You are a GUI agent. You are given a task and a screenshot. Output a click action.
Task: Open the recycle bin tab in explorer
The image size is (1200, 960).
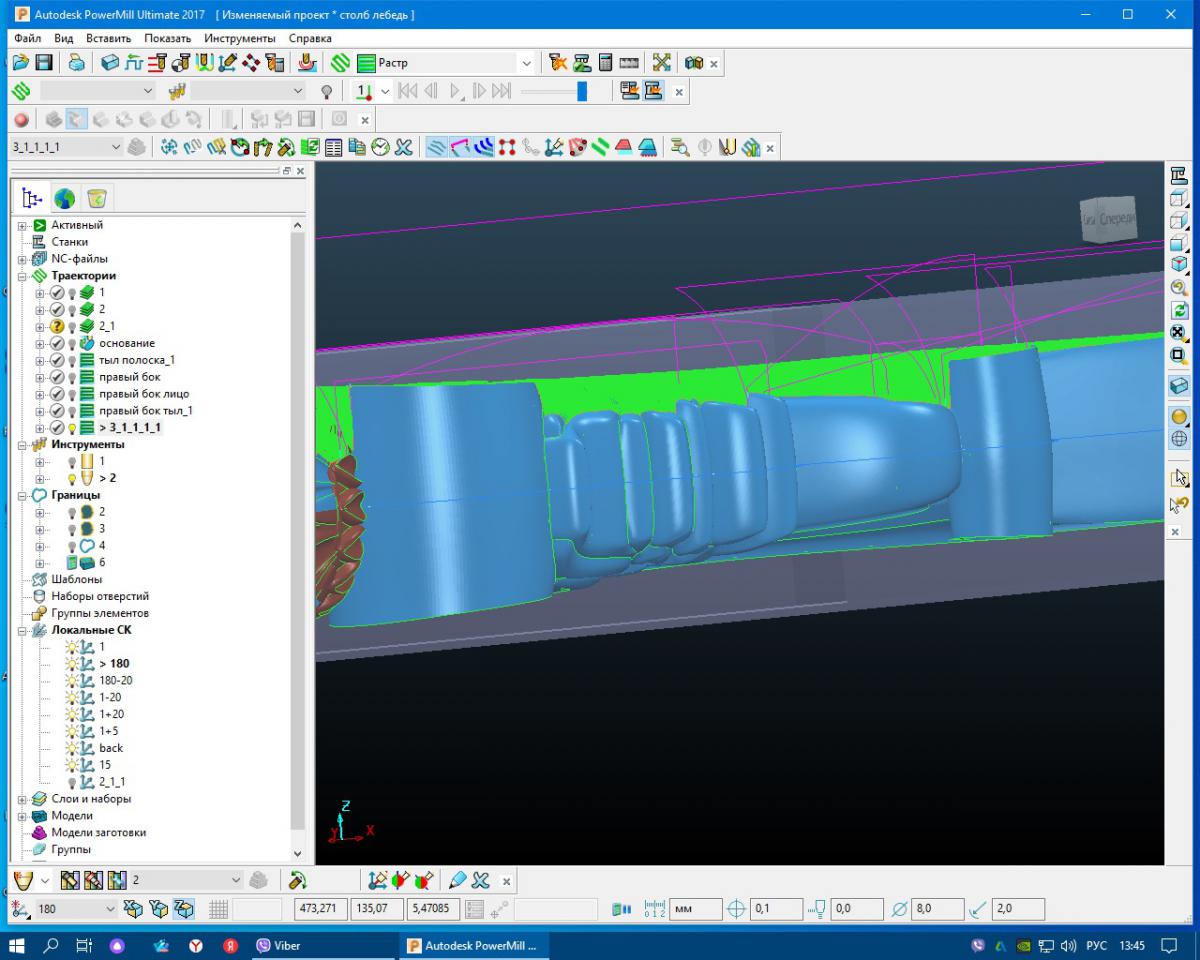(97, 198)
